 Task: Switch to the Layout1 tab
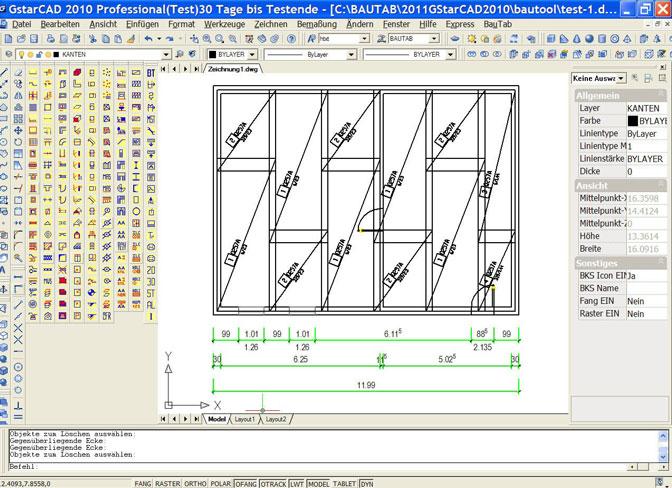(x=244, y=419)
